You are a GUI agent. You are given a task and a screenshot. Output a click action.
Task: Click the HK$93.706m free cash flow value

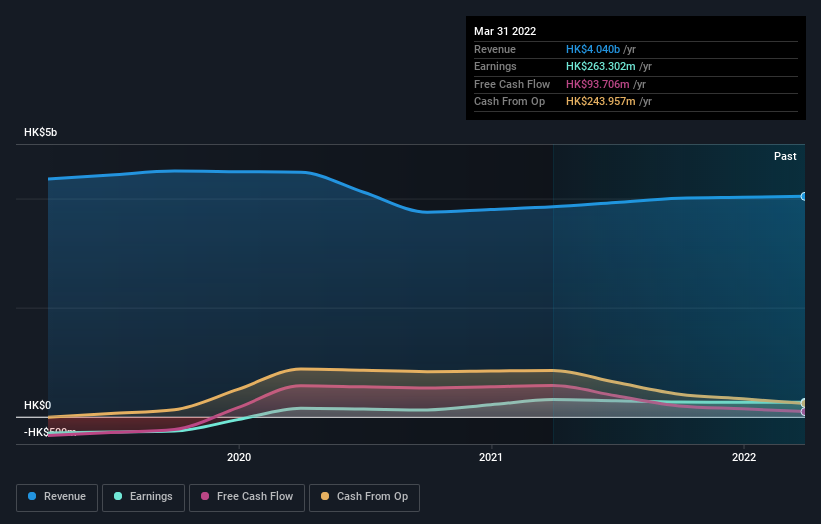[597, 84]
